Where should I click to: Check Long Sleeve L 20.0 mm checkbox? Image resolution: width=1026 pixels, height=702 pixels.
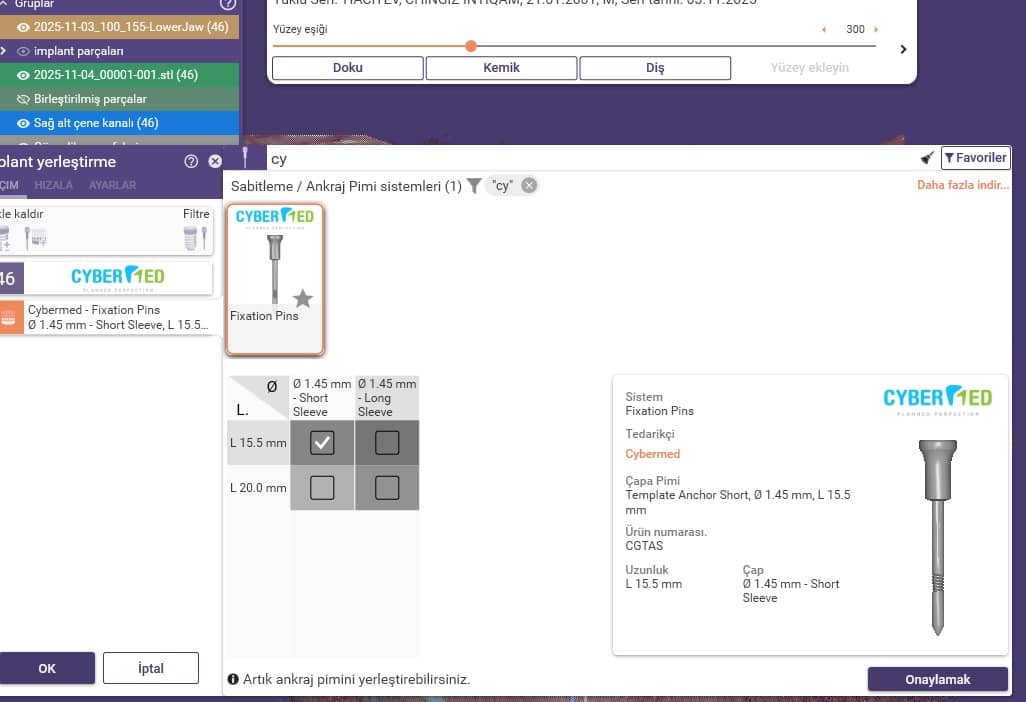(387, 488)
